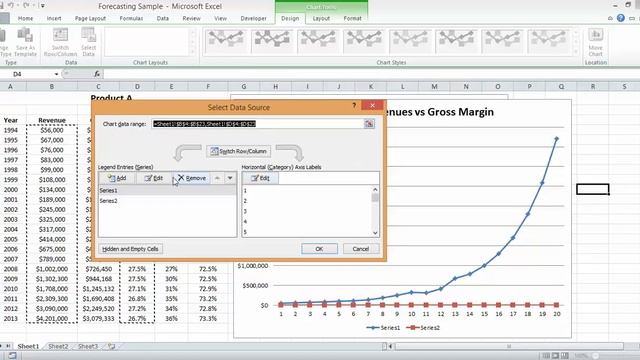
Task: Collapse dialog via range selector icon
Action: [x=369, y=124]
